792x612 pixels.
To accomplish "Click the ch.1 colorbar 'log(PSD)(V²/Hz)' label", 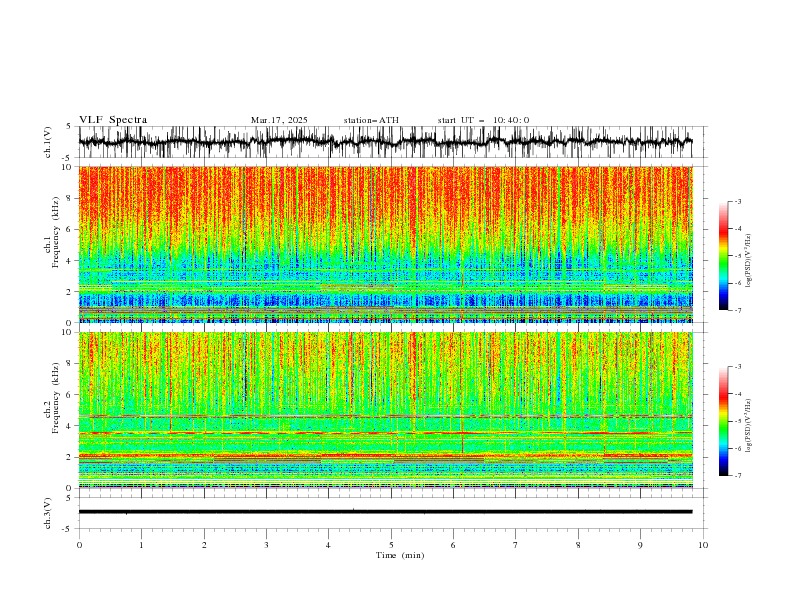I will click(x=749, y=261).
